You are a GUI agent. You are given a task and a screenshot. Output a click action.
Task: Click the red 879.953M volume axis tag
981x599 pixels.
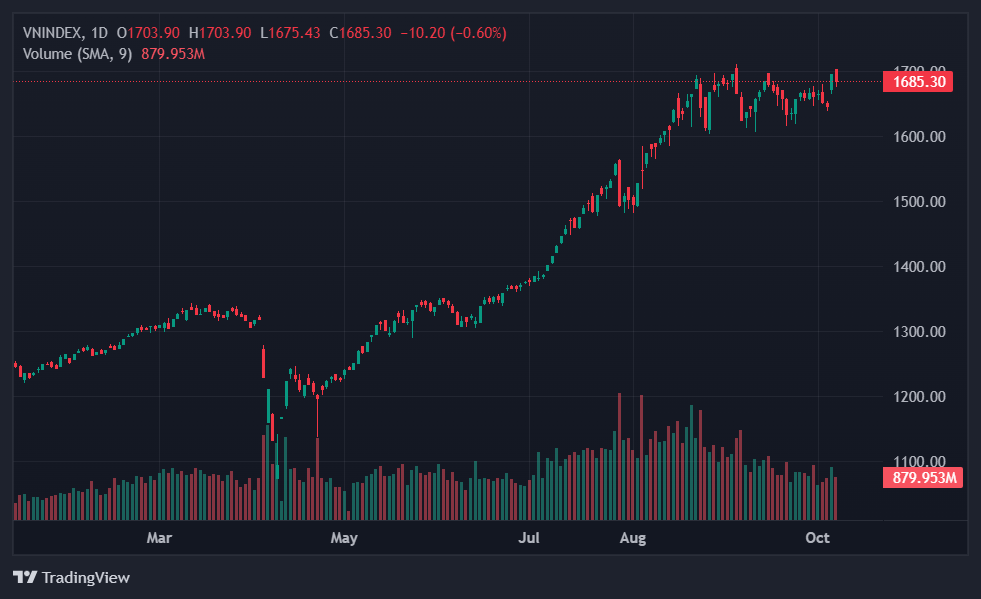pos(924,478)
